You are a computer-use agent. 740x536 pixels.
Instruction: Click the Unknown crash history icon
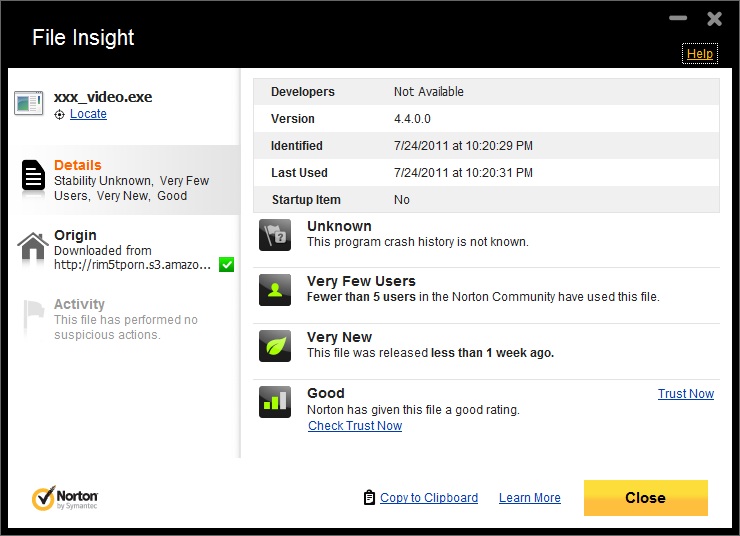[x=275, y=234]
